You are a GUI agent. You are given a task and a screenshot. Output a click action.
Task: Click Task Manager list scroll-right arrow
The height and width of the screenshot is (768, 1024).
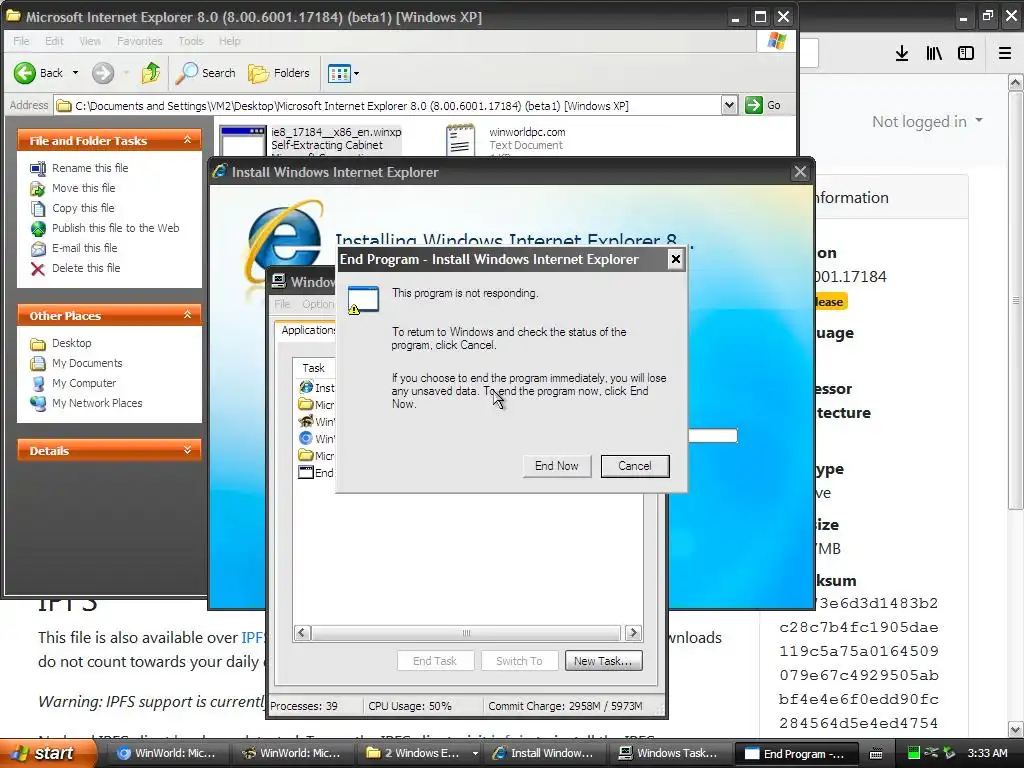(633, 633)
